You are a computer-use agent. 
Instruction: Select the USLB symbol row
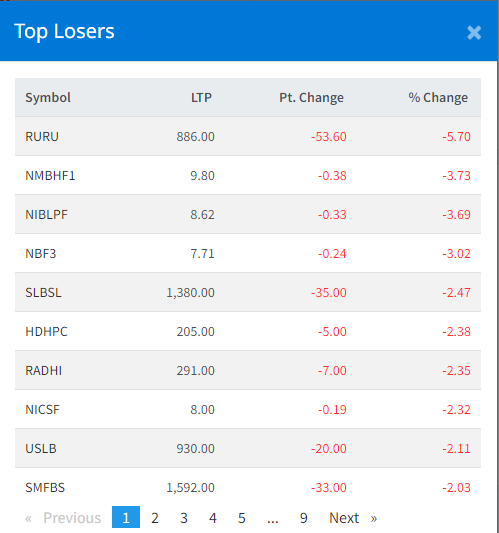click(x=248, y=448)
